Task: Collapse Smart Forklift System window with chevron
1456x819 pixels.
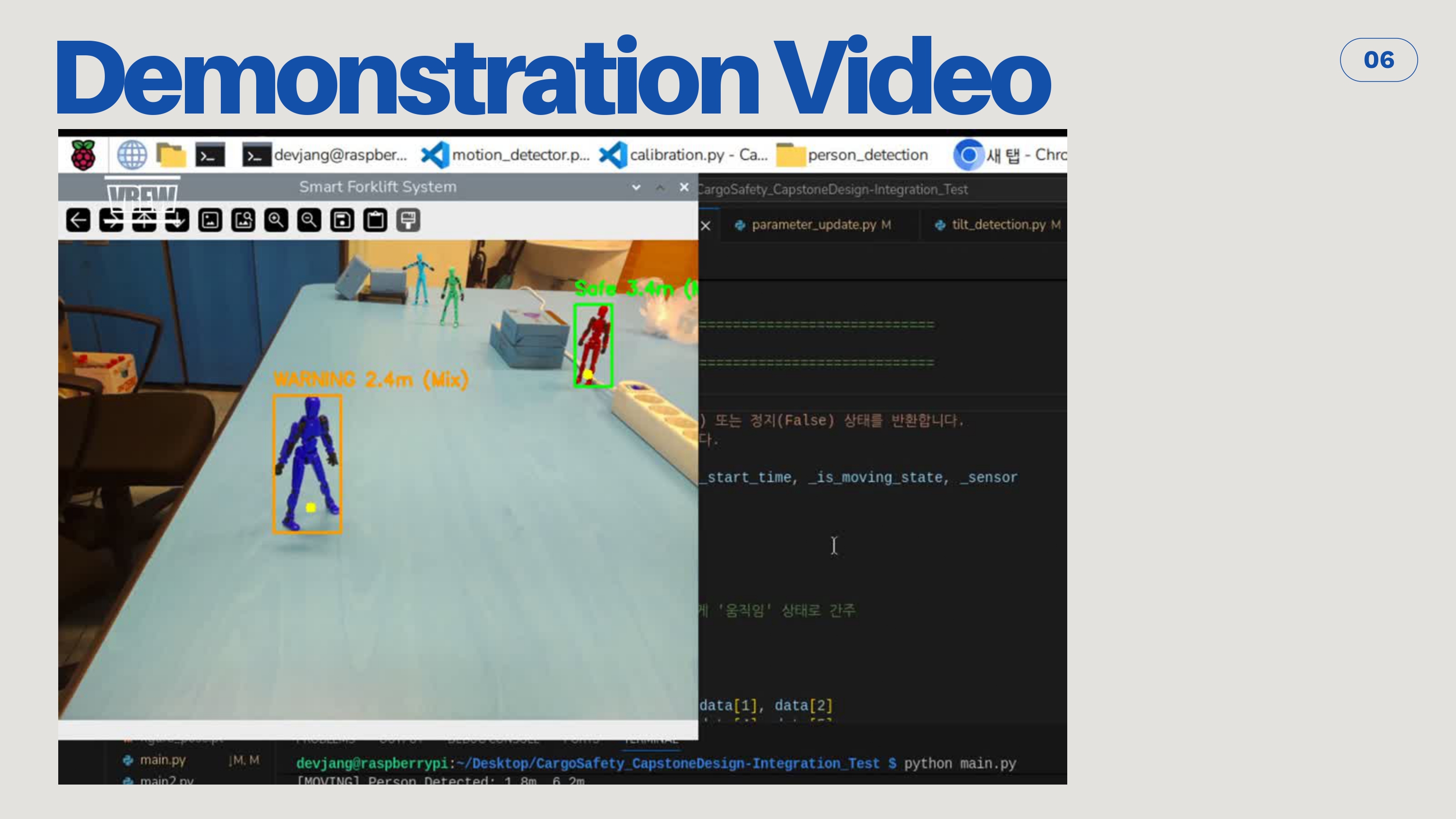Action: pos(636,187)
